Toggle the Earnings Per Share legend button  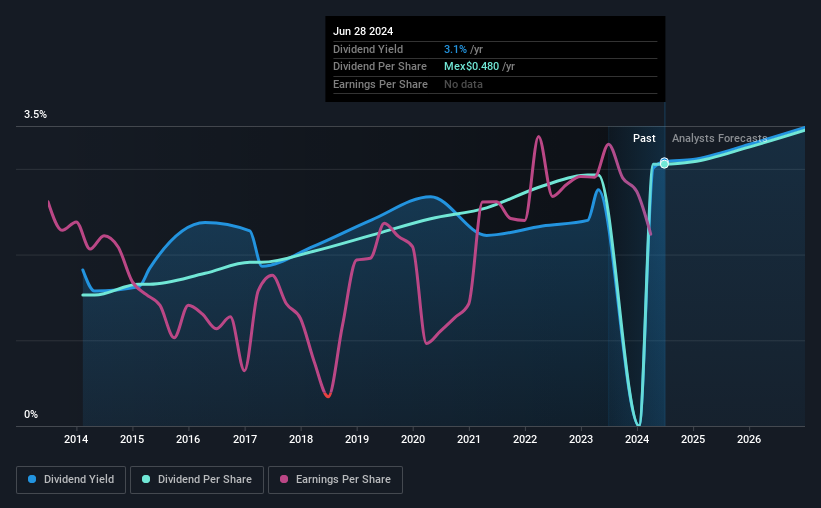click(x=335, y=480)
